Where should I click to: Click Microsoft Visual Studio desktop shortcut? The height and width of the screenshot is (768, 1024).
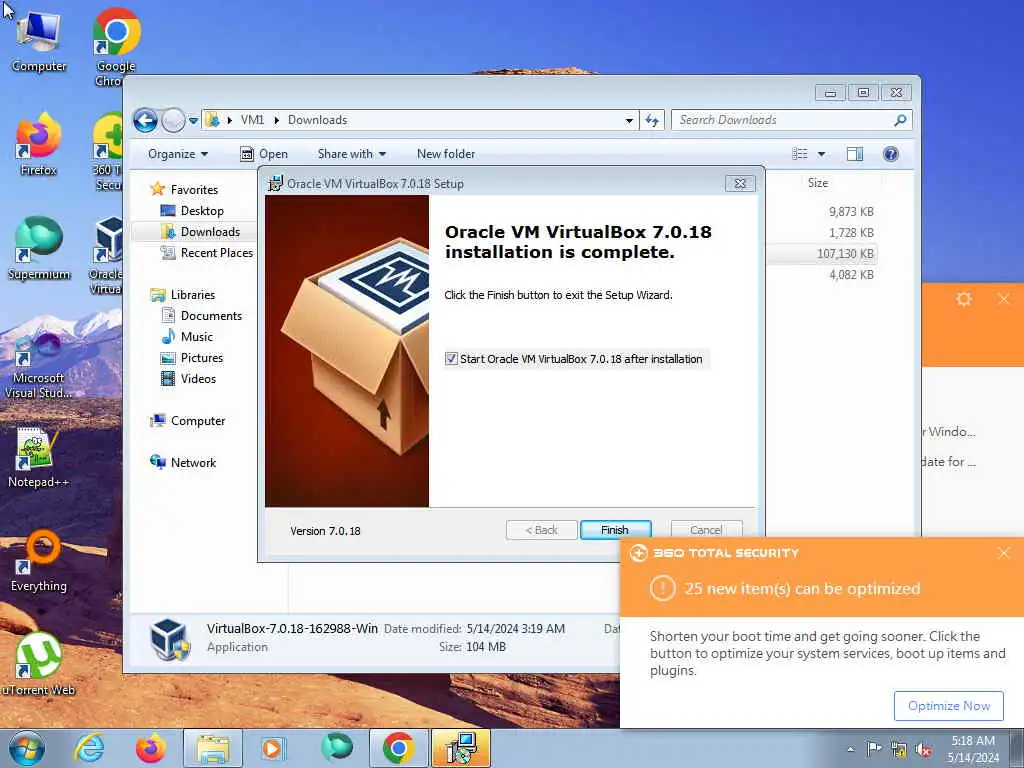tap(39, 366)
